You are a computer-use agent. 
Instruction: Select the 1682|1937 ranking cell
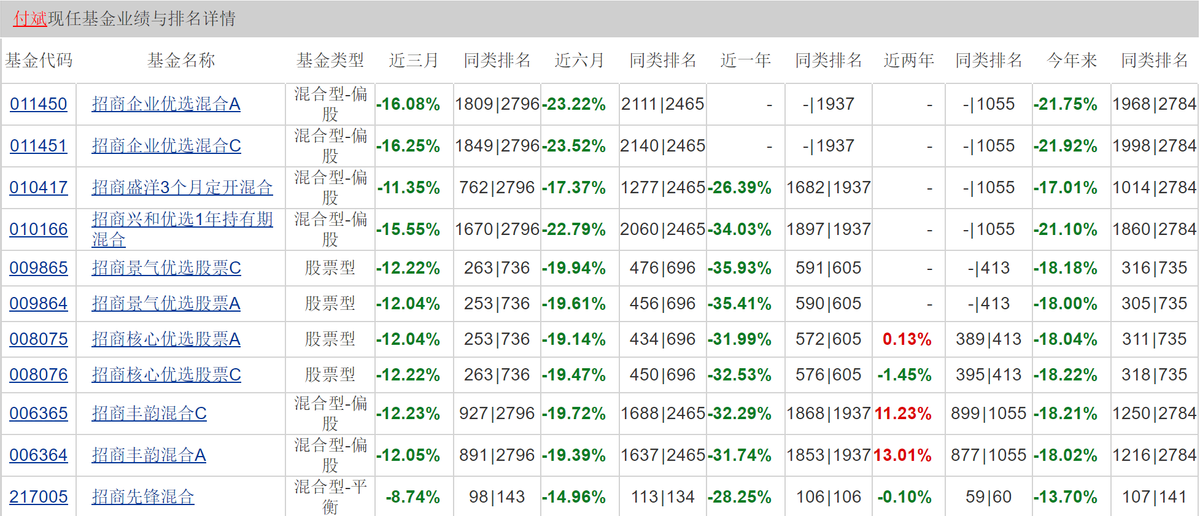829,188
